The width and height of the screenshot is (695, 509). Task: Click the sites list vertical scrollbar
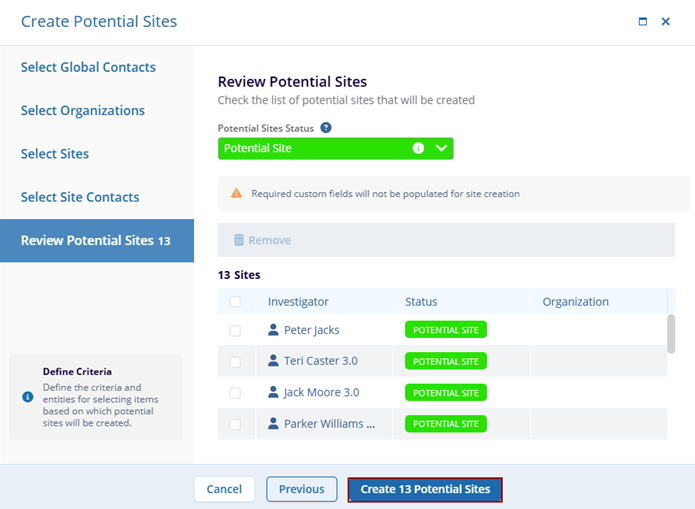click(x=672, y=334)
